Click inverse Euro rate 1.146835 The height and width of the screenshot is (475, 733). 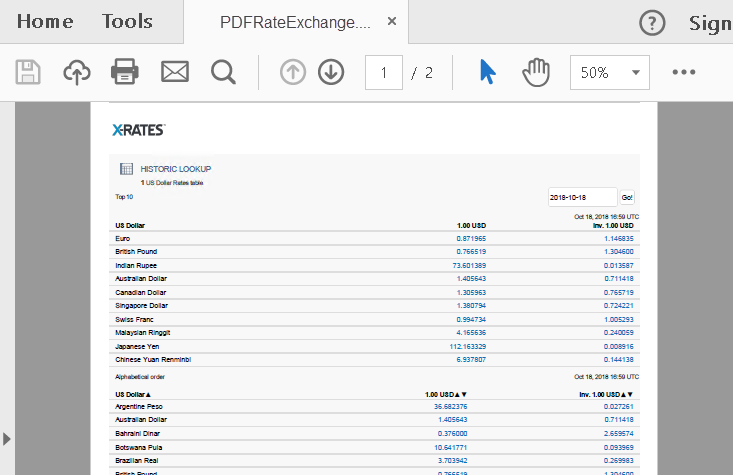tap(618, 238)
